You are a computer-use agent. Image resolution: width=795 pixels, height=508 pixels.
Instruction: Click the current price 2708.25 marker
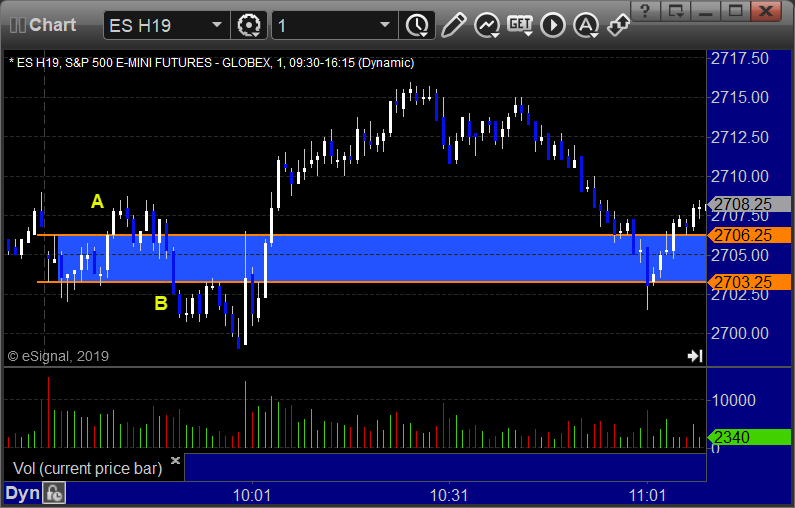[x=749, y=204]
